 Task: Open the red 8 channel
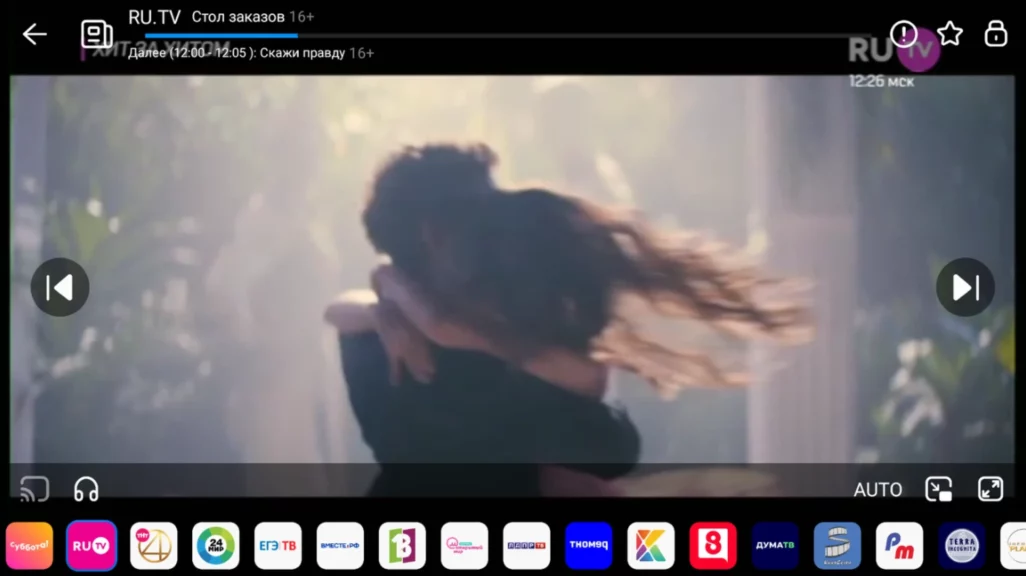click(713, 546)
